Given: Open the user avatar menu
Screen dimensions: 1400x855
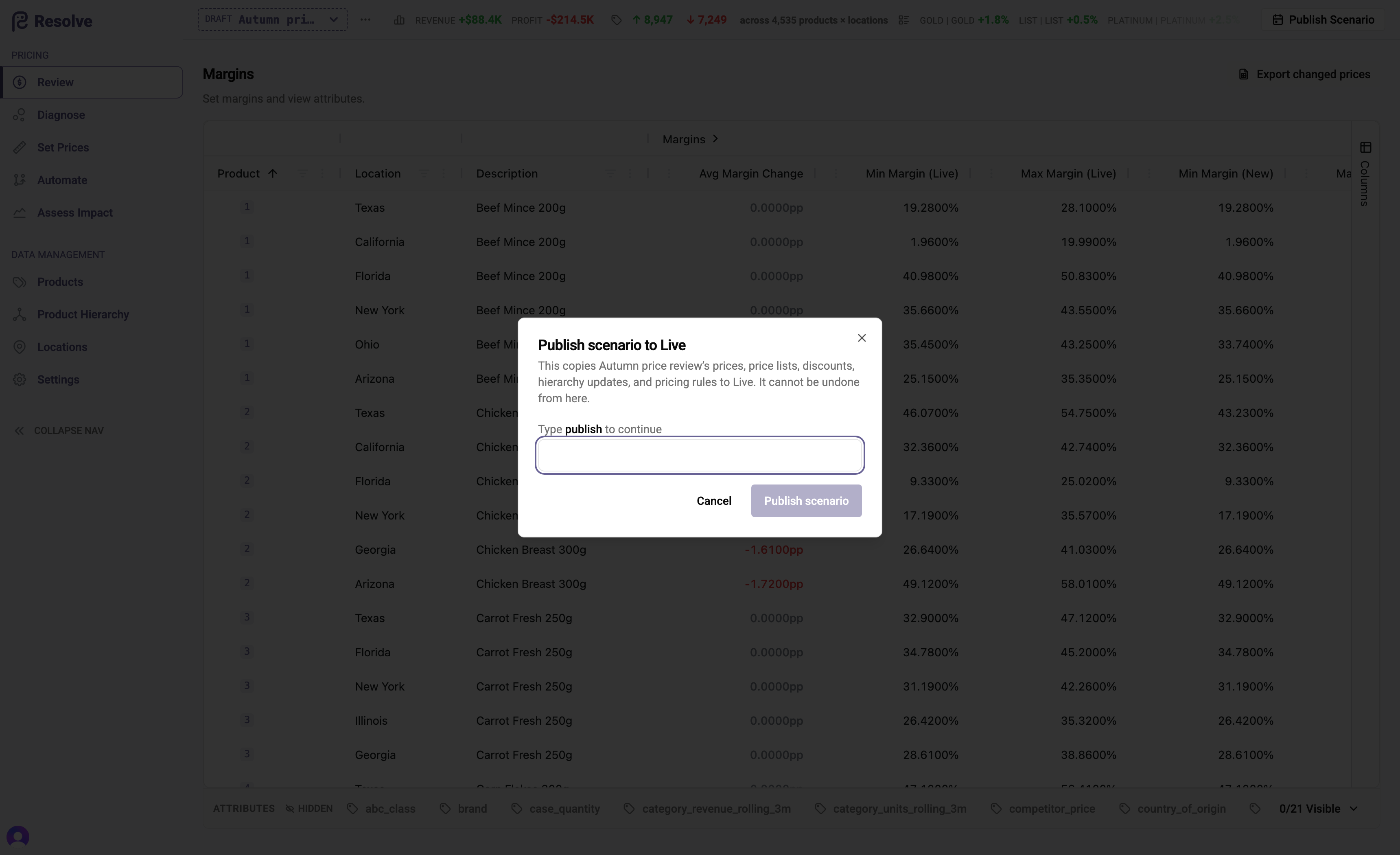Looking at the screenshot, I should tap(17, 836).
